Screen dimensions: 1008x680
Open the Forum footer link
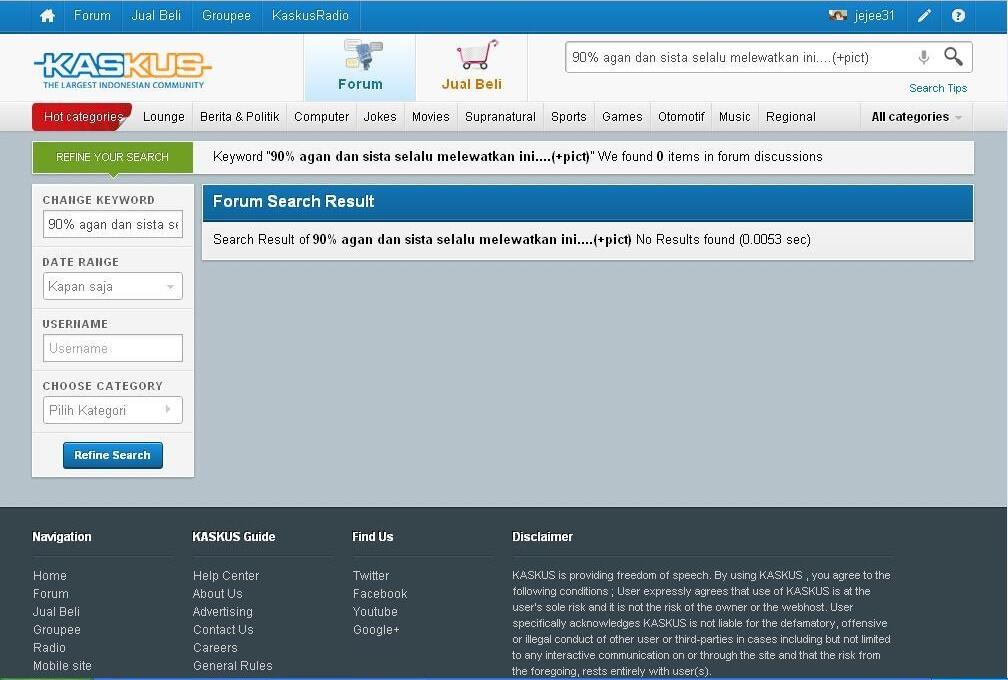(51, 594)
